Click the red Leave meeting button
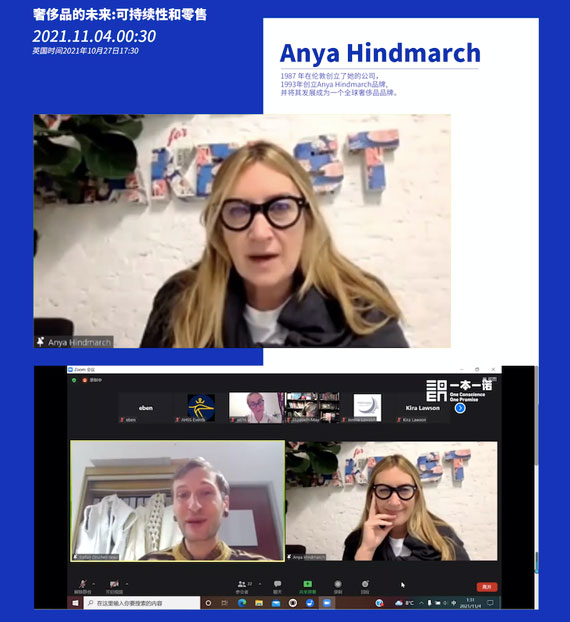The width and height of the screenshot is (570, 622). coord(486,587)
